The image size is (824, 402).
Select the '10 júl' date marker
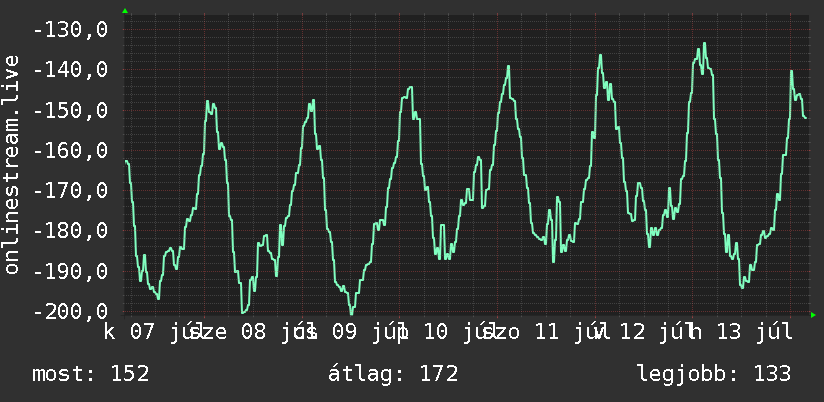456,332
